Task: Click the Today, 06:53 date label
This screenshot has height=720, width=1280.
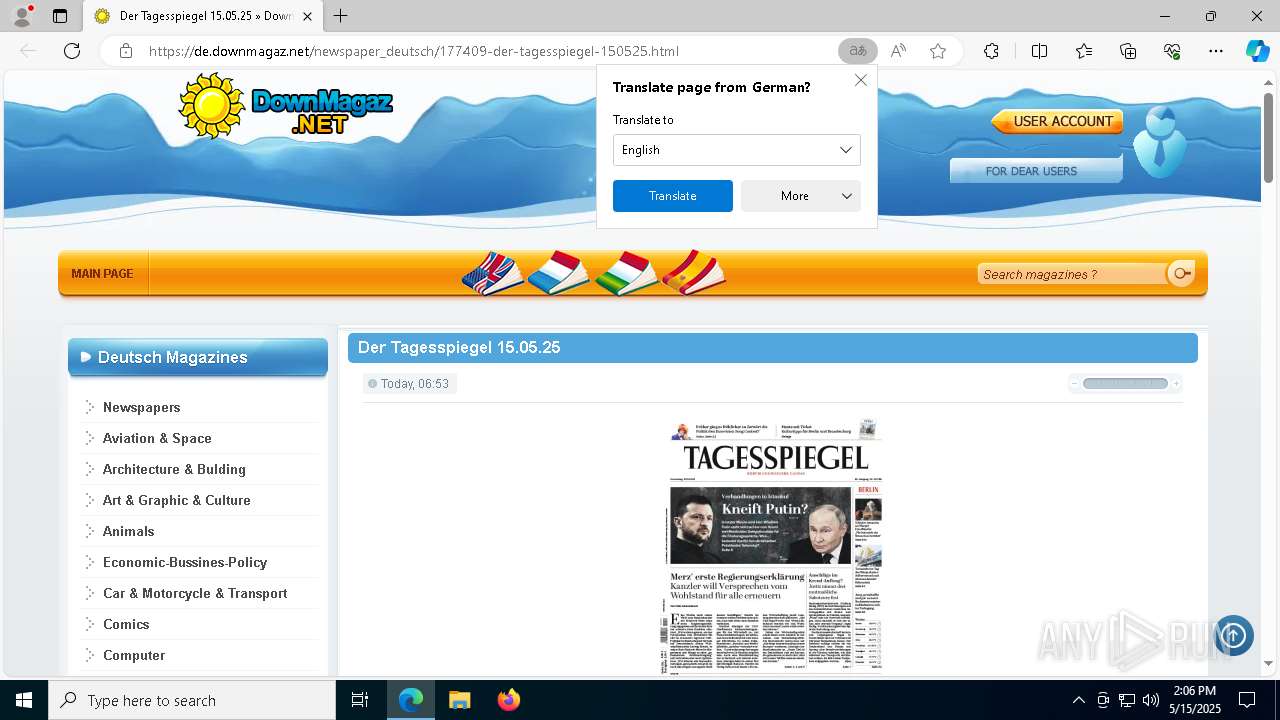Action: click(414, 383)
